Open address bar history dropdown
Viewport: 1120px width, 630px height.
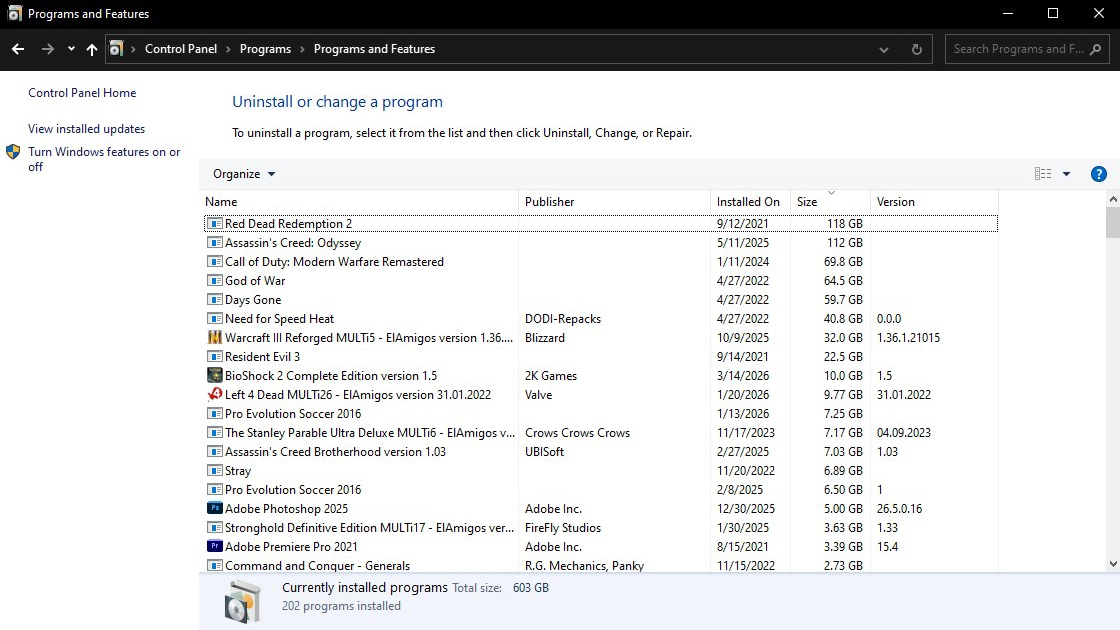coord(884,49)
